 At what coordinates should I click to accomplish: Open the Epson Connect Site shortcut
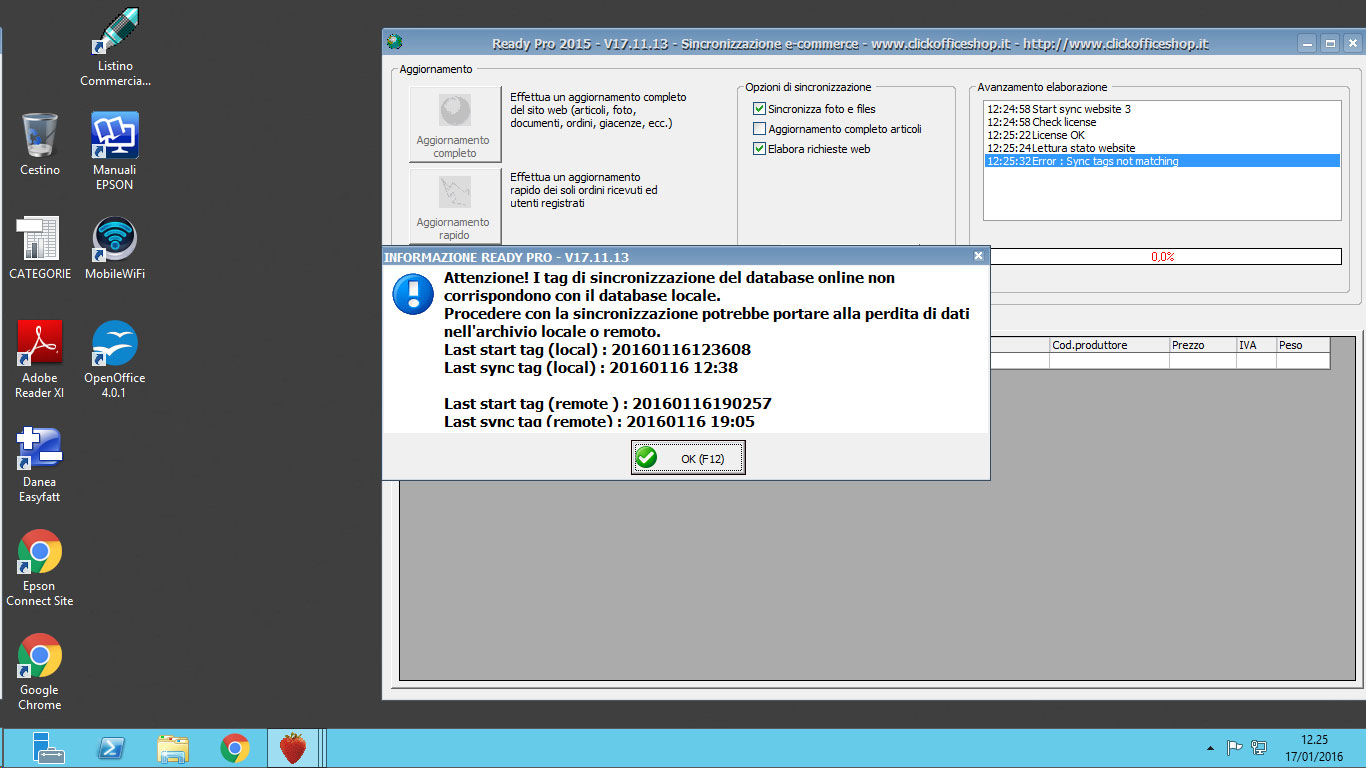(40, 567)
